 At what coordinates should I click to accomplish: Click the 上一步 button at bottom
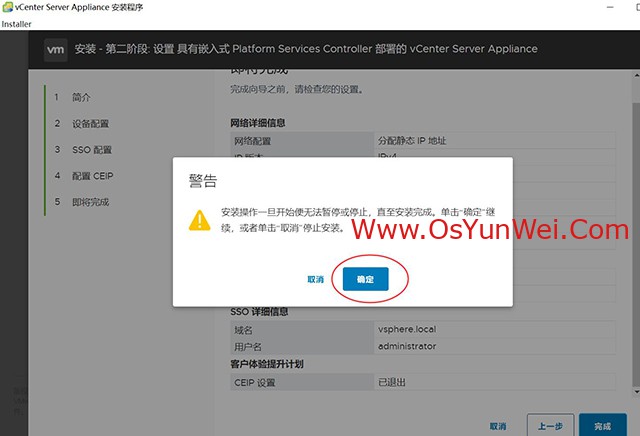(550, 426)
